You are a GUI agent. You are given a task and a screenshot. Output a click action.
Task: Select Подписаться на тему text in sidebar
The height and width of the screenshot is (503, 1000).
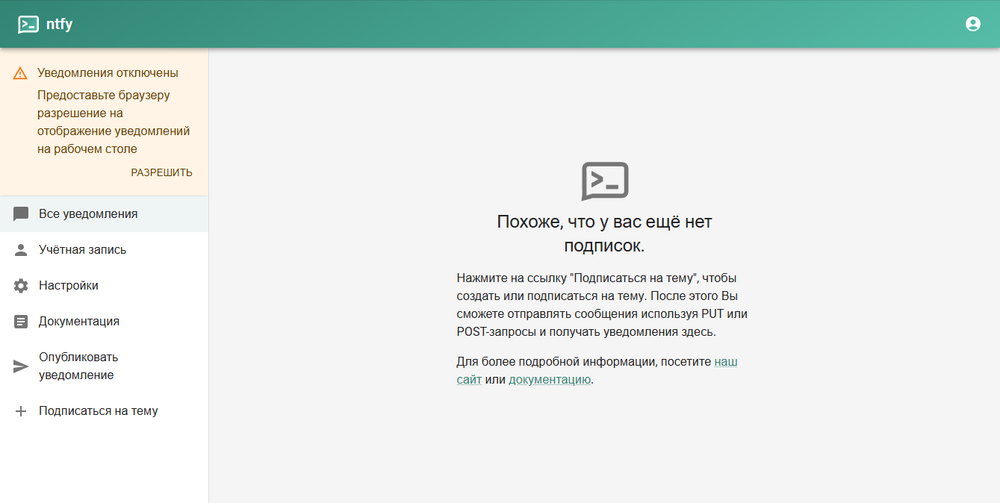98,411
